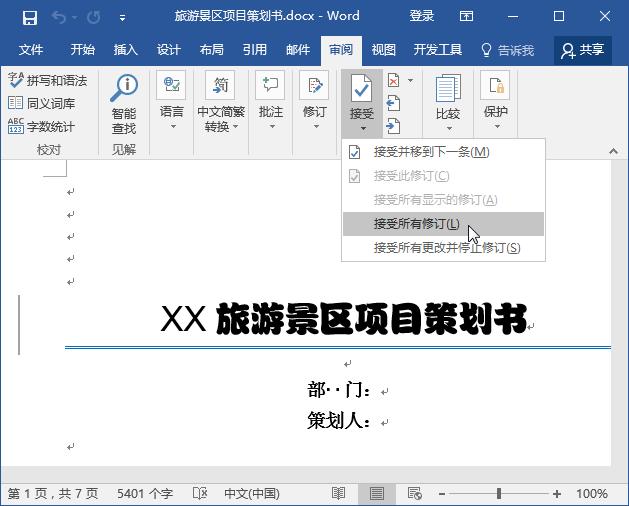This screenshot has height=506, width=629.
Task: Expand the 比较 dropdown arrow
Action: pyautogui.click(x=449, y=129)
